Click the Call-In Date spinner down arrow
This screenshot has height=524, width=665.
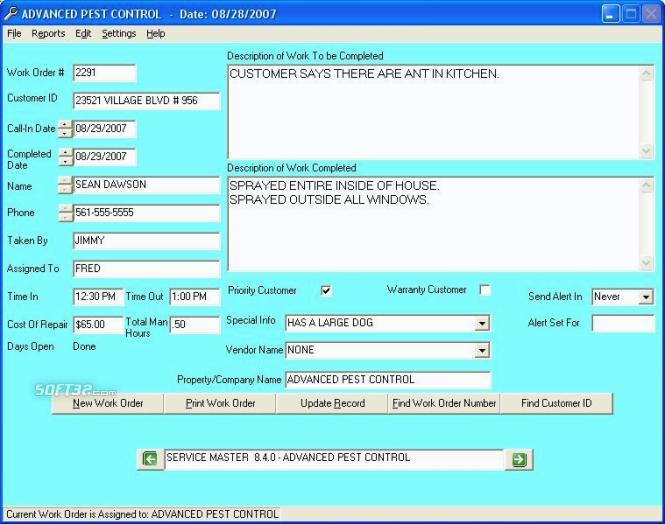pos(65,133)
